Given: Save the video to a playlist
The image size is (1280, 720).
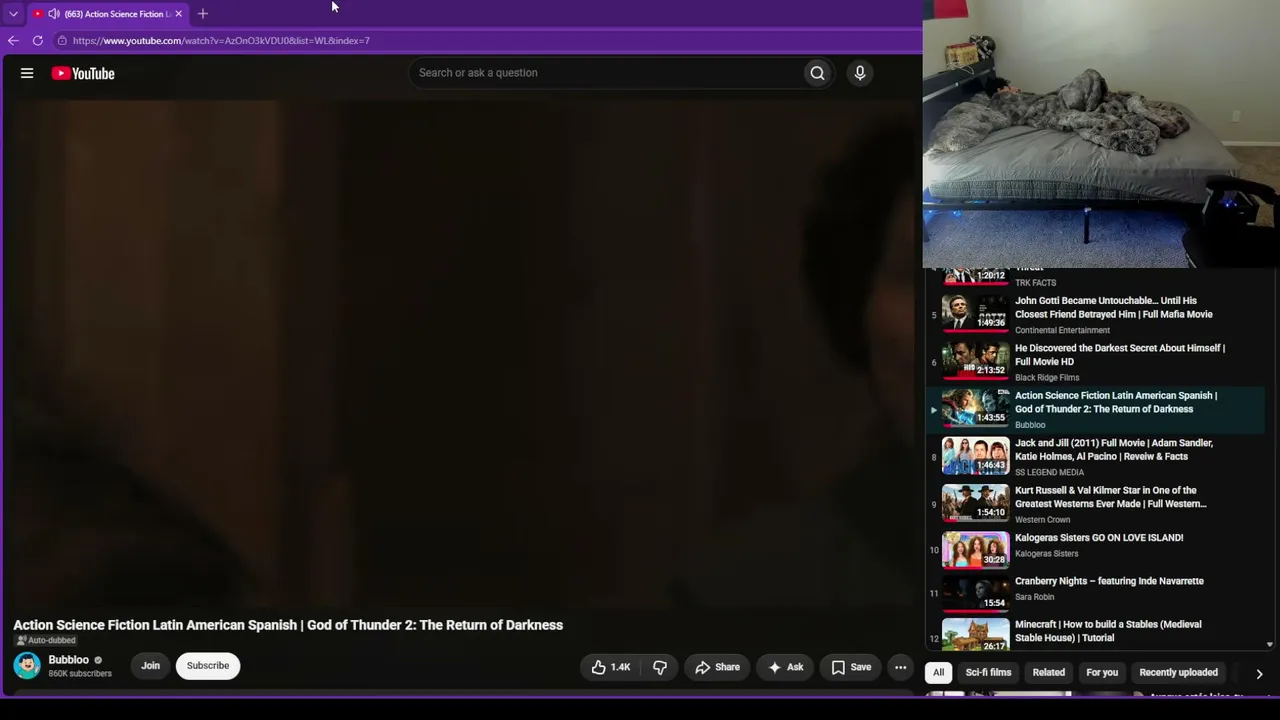Looking at the screenshot, I should click(851, 667).
